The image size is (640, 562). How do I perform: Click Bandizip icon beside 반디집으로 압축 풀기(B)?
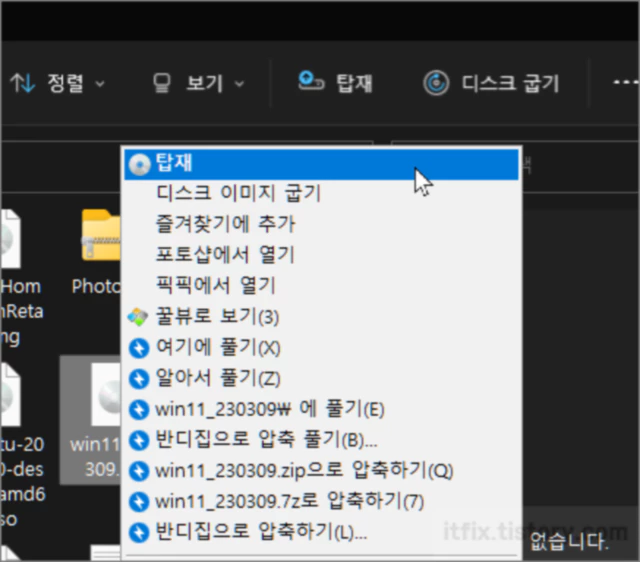point(139,441)
